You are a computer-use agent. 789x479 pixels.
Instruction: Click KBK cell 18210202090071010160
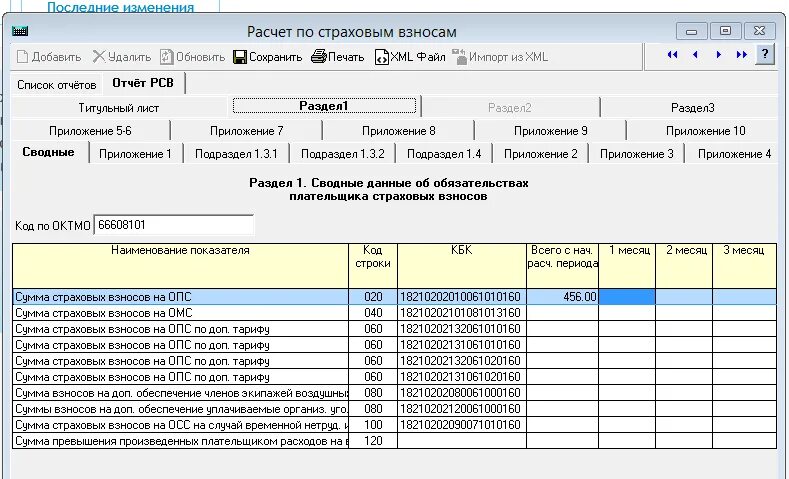coord(461,425)
